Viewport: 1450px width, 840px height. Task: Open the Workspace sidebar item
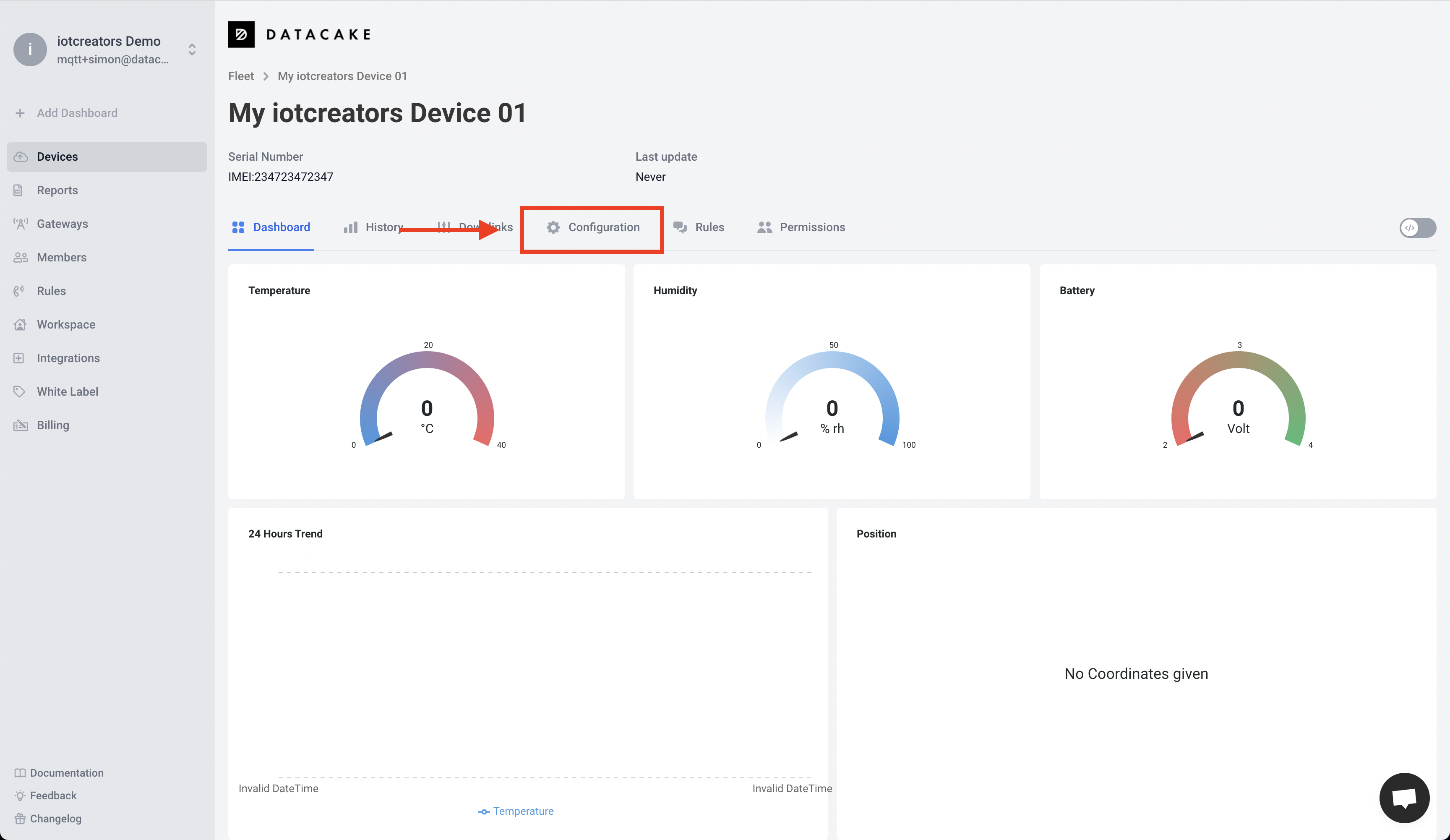click(107, 324)
